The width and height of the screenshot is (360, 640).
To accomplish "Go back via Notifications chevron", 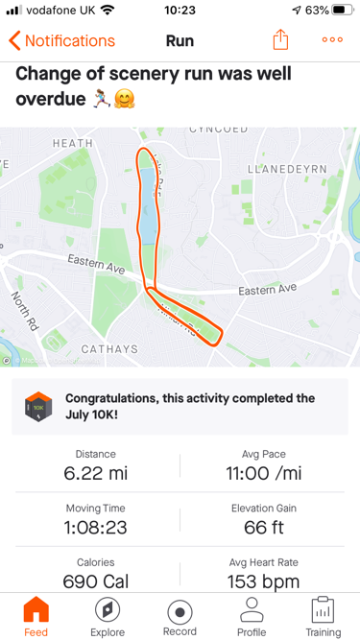I will [15, 41].
